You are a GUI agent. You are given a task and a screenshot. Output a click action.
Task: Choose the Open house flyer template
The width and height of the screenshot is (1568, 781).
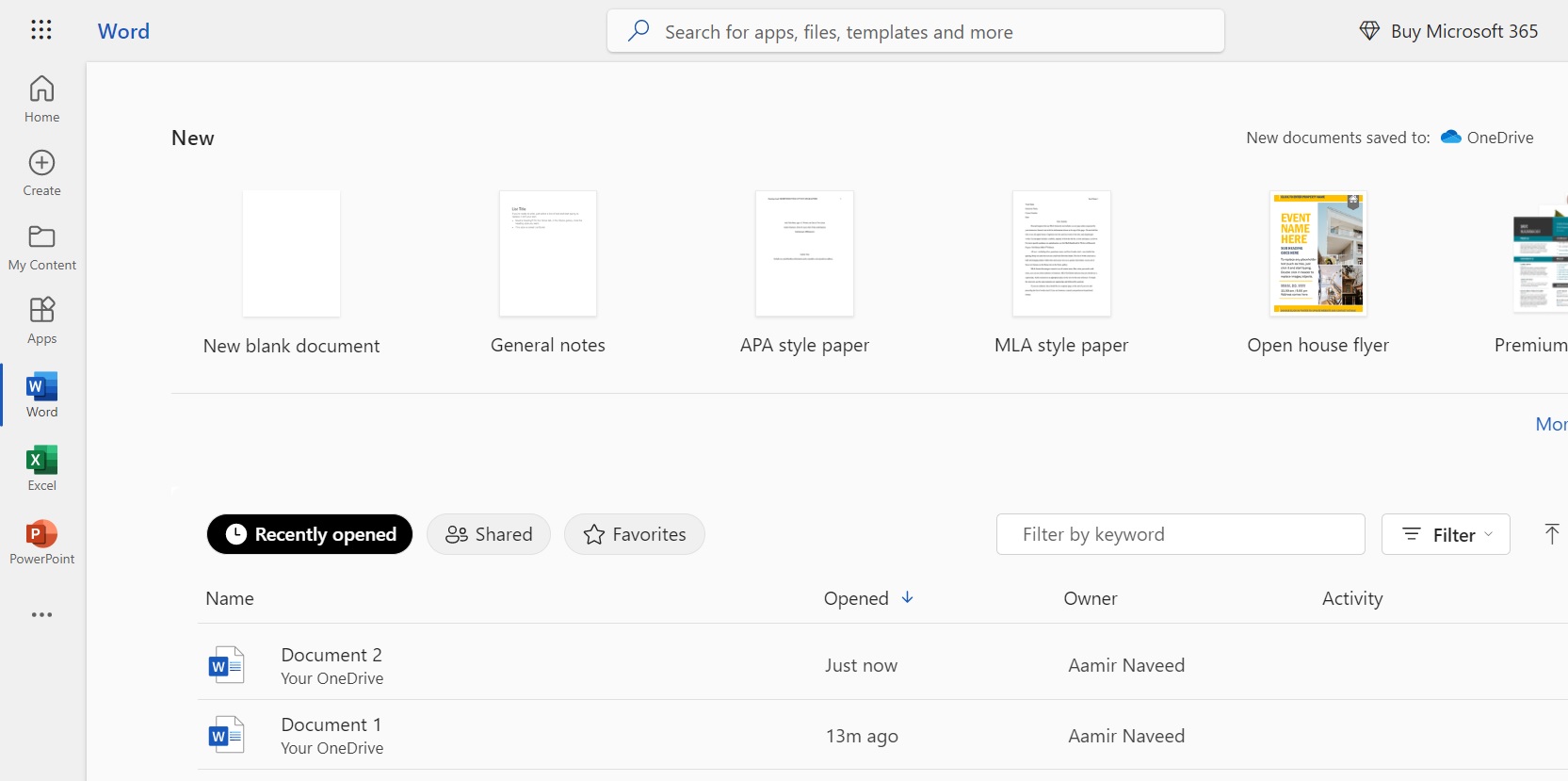click(1318, 273)
